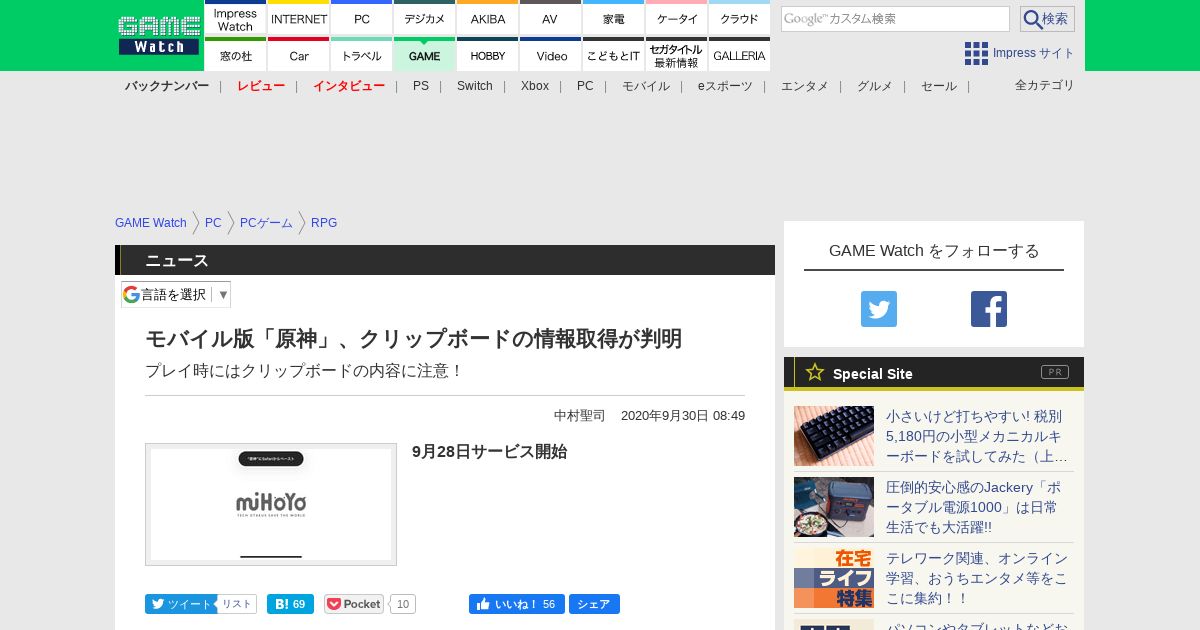Click the Pocket count bubble 10
1200x630 pixels.
click(x=402, y=604)
